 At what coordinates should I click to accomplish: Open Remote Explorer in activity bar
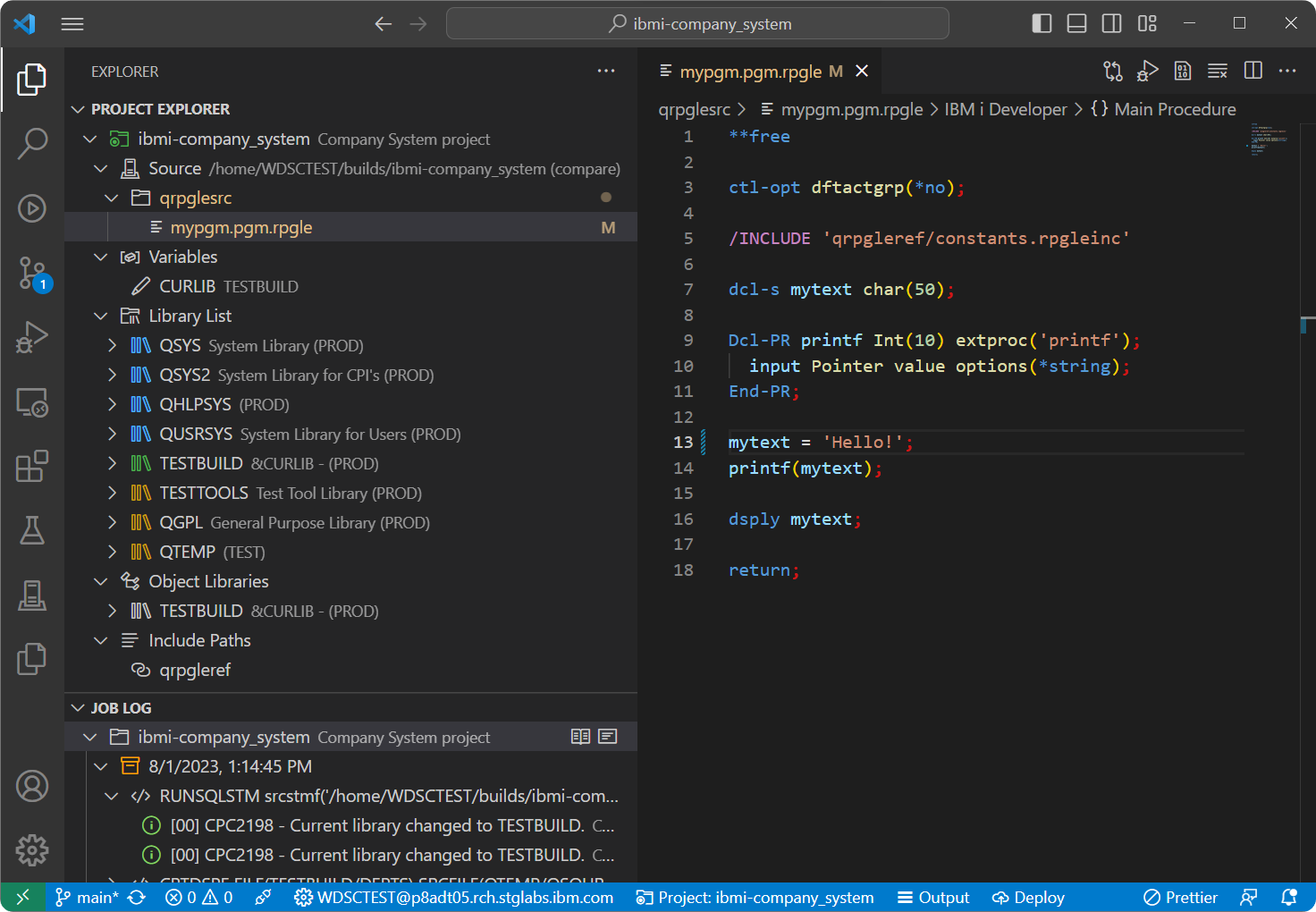[32, 402]
